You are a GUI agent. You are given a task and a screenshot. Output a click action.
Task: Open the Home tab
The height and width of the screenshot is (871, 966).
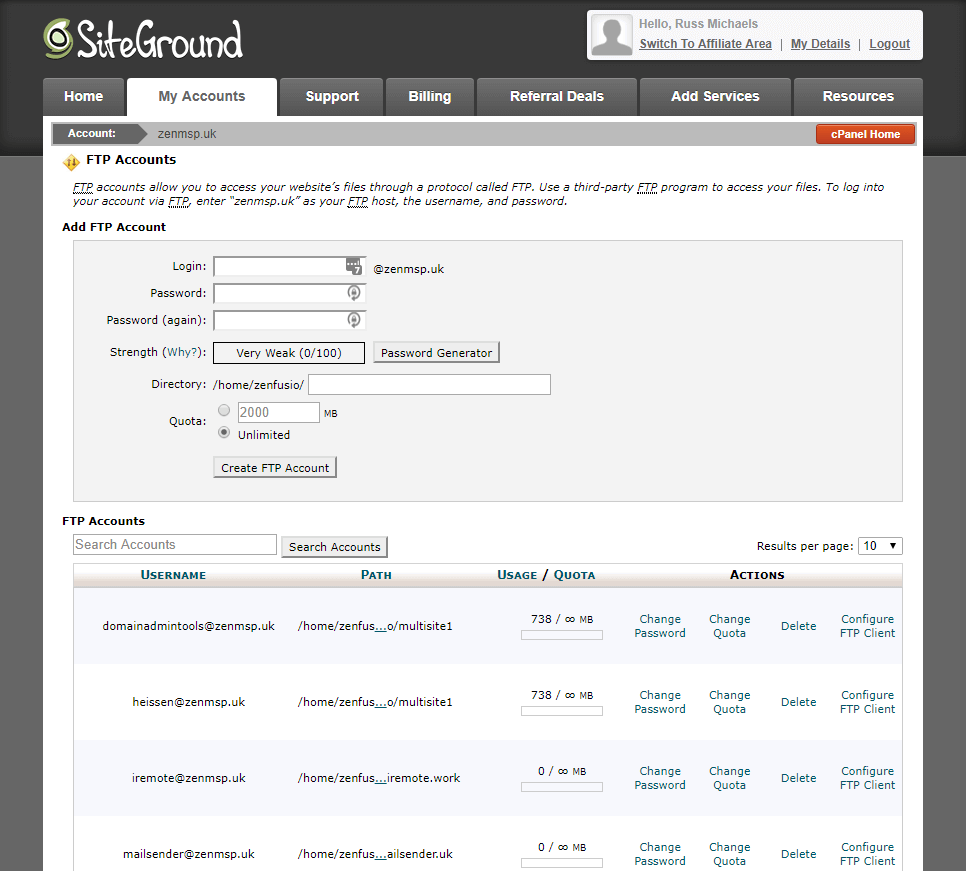[x=84, y=97]
